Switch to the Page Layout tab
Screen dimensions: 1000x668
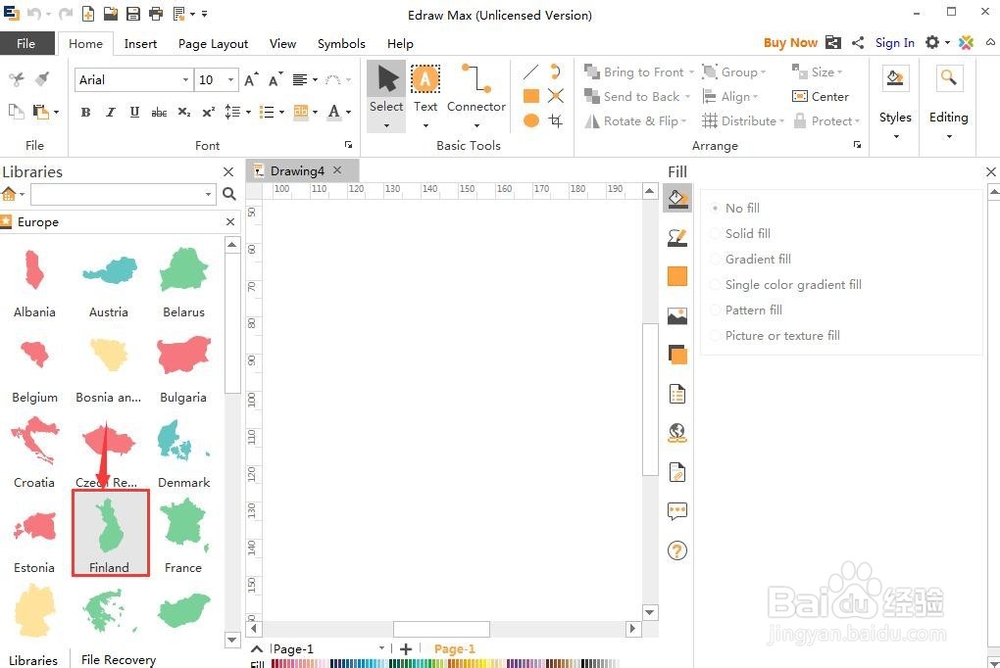(x=213, y=43)
